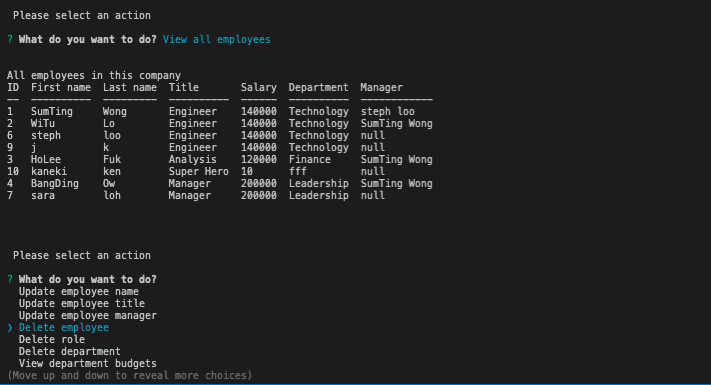The image size is (711, 385).
Task: Click first name 'WiTu'
Action: pyautogui.click(x=43, y=123)
